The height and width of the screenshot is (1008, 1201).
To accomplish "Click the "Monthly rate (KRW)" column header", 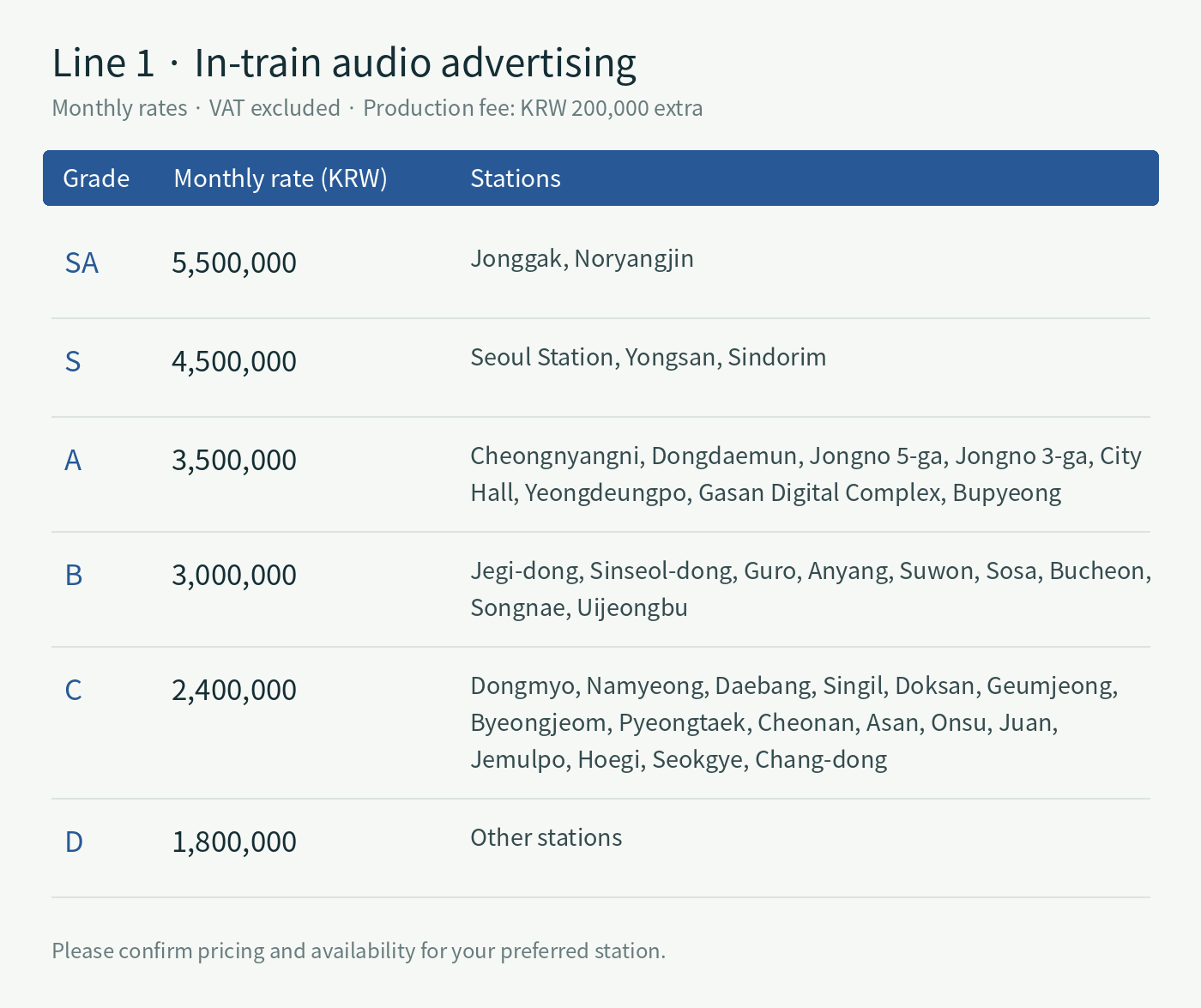I will [x=281, y=178].
